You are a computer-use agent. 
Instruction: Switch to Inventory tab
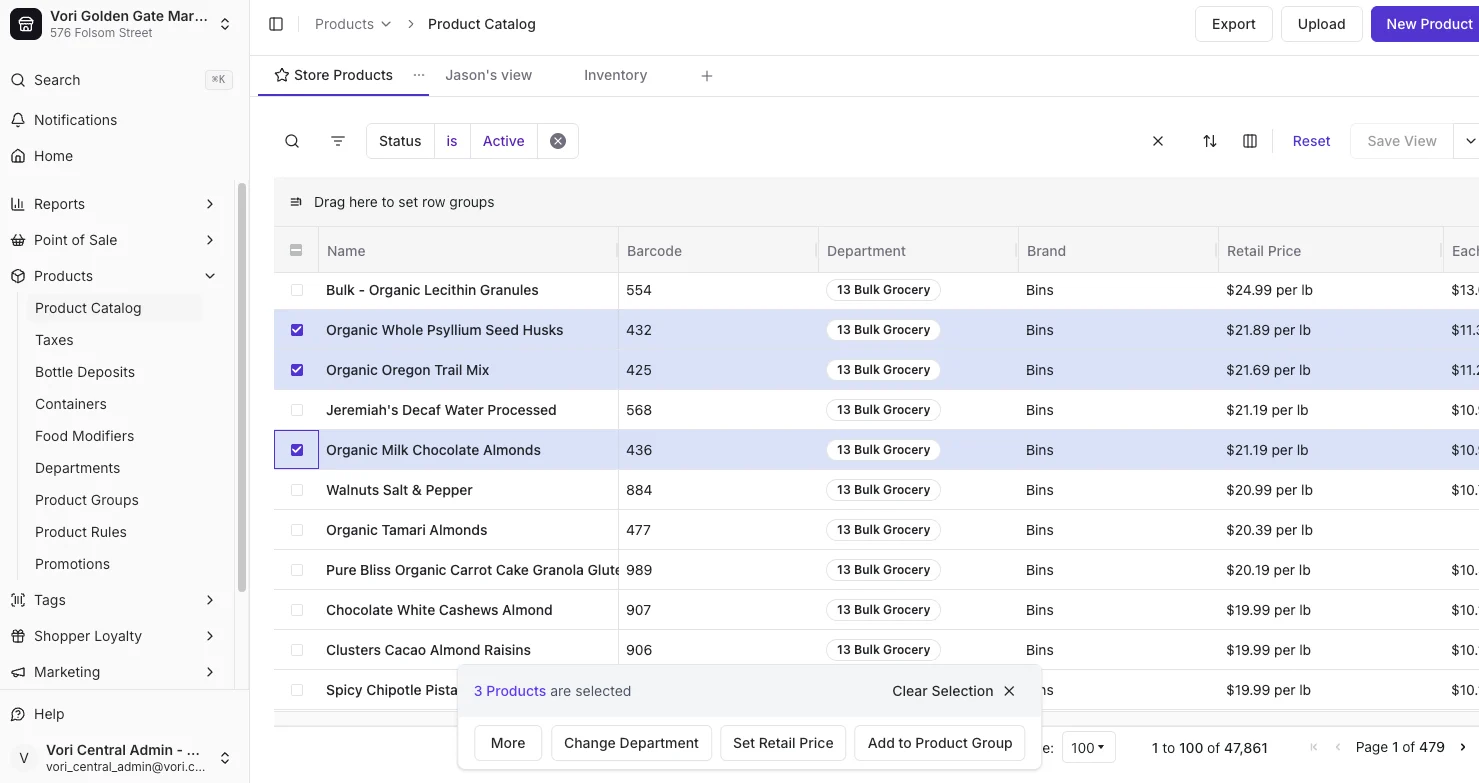[615, 75]
